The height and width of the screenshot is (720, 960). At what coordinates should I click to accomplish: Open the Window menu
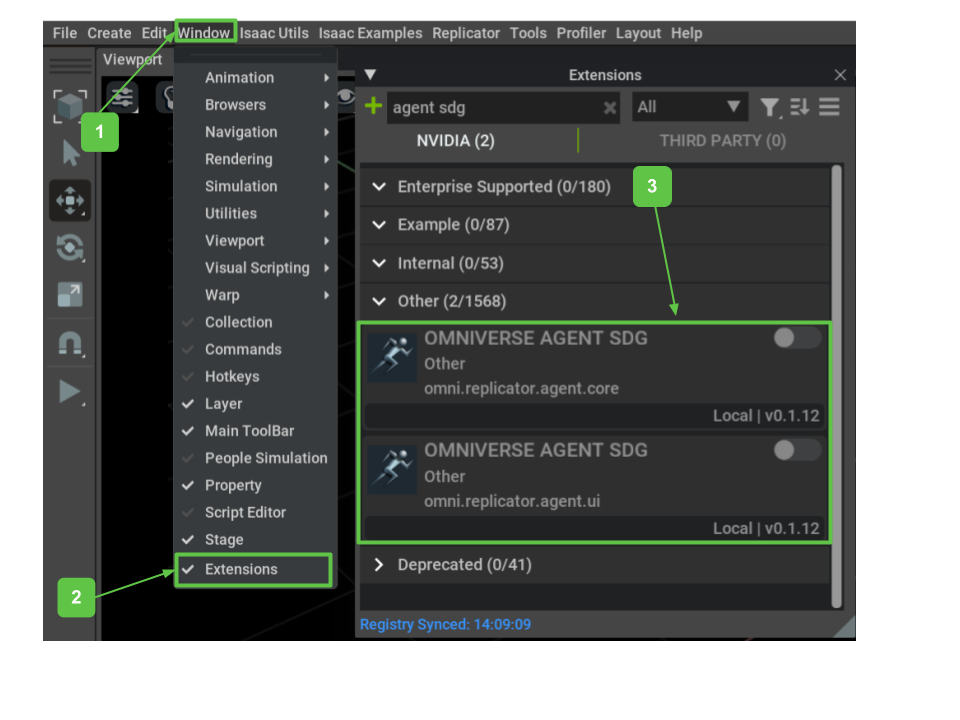point(204,32)
